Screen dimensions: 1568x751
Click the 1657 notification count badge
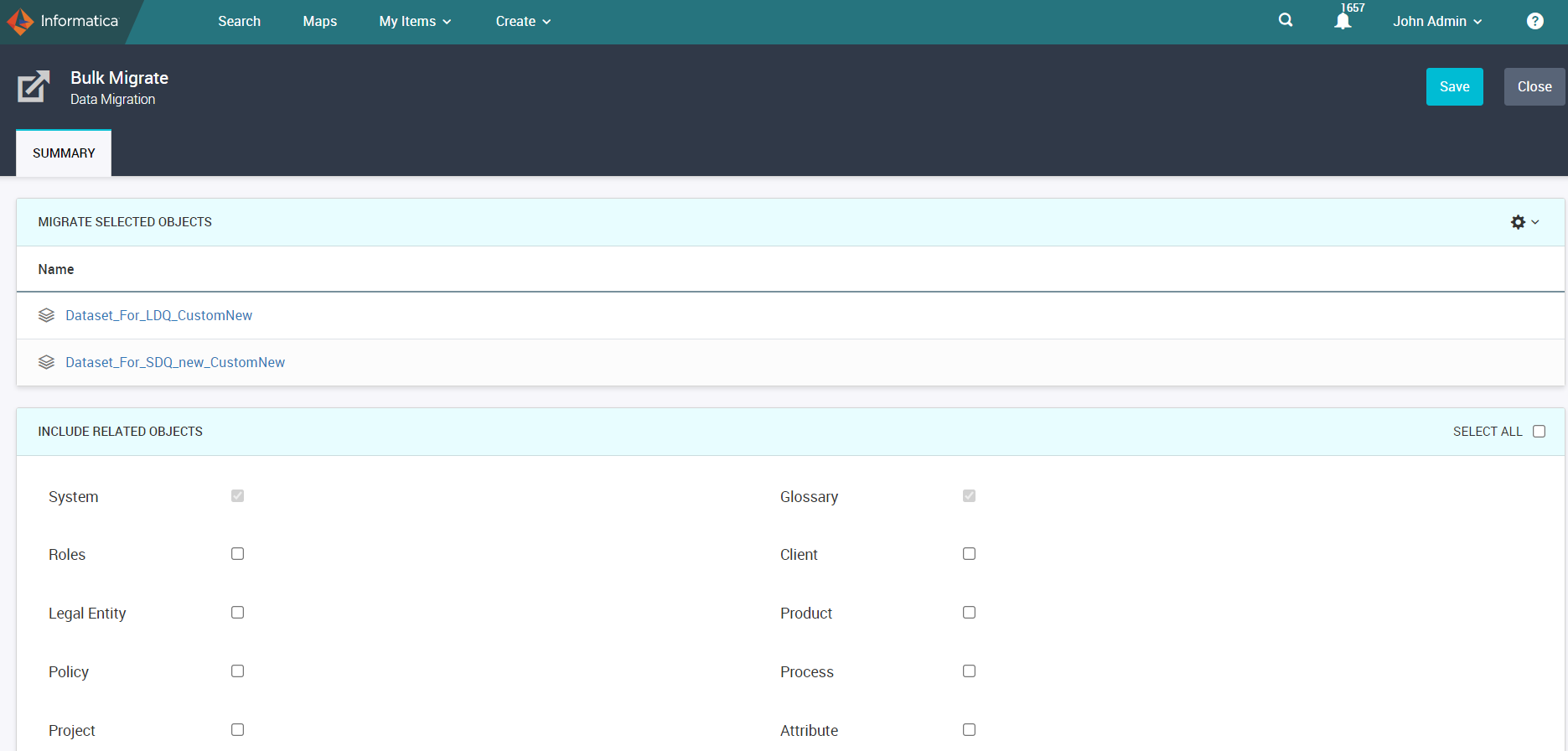click(1353, 8)
